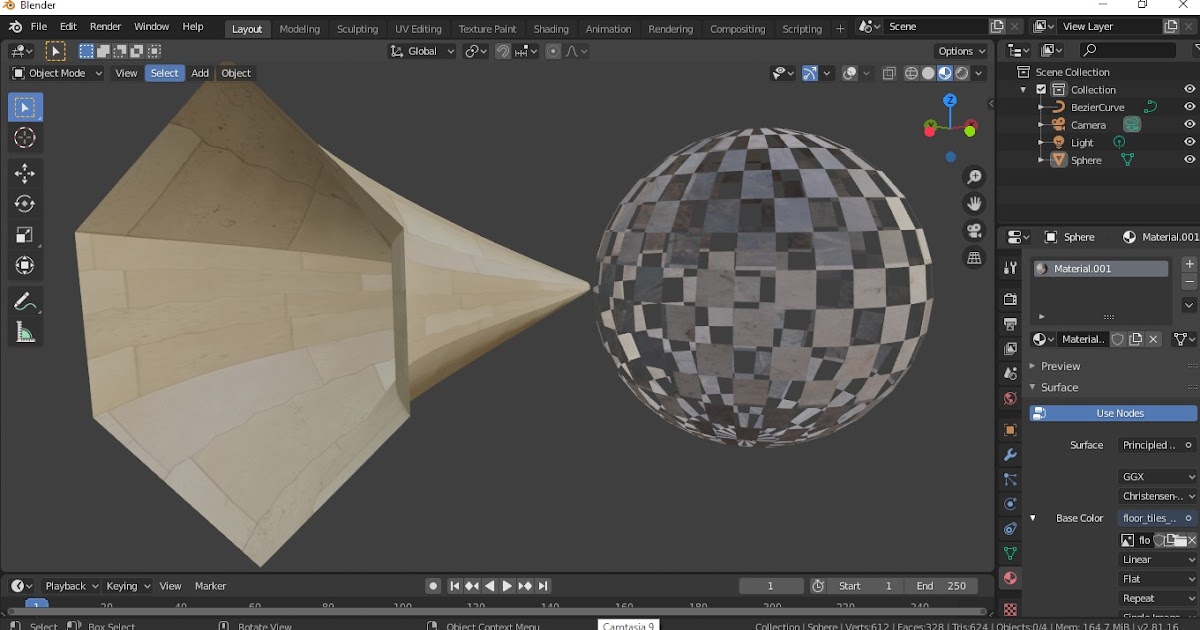
Task: Activate the Move tool
Action: (x=25, y=173)
